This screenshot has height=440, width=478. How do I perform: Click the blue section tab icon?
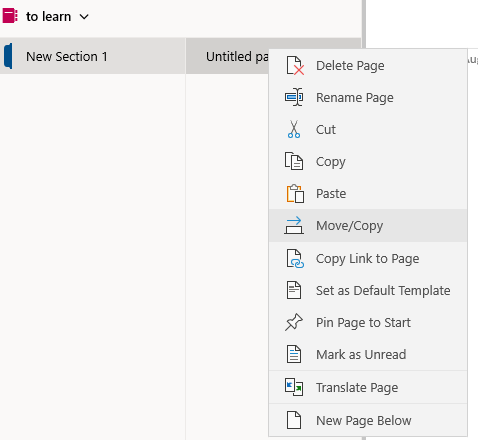pyautogui.click(x=8, y=56)
